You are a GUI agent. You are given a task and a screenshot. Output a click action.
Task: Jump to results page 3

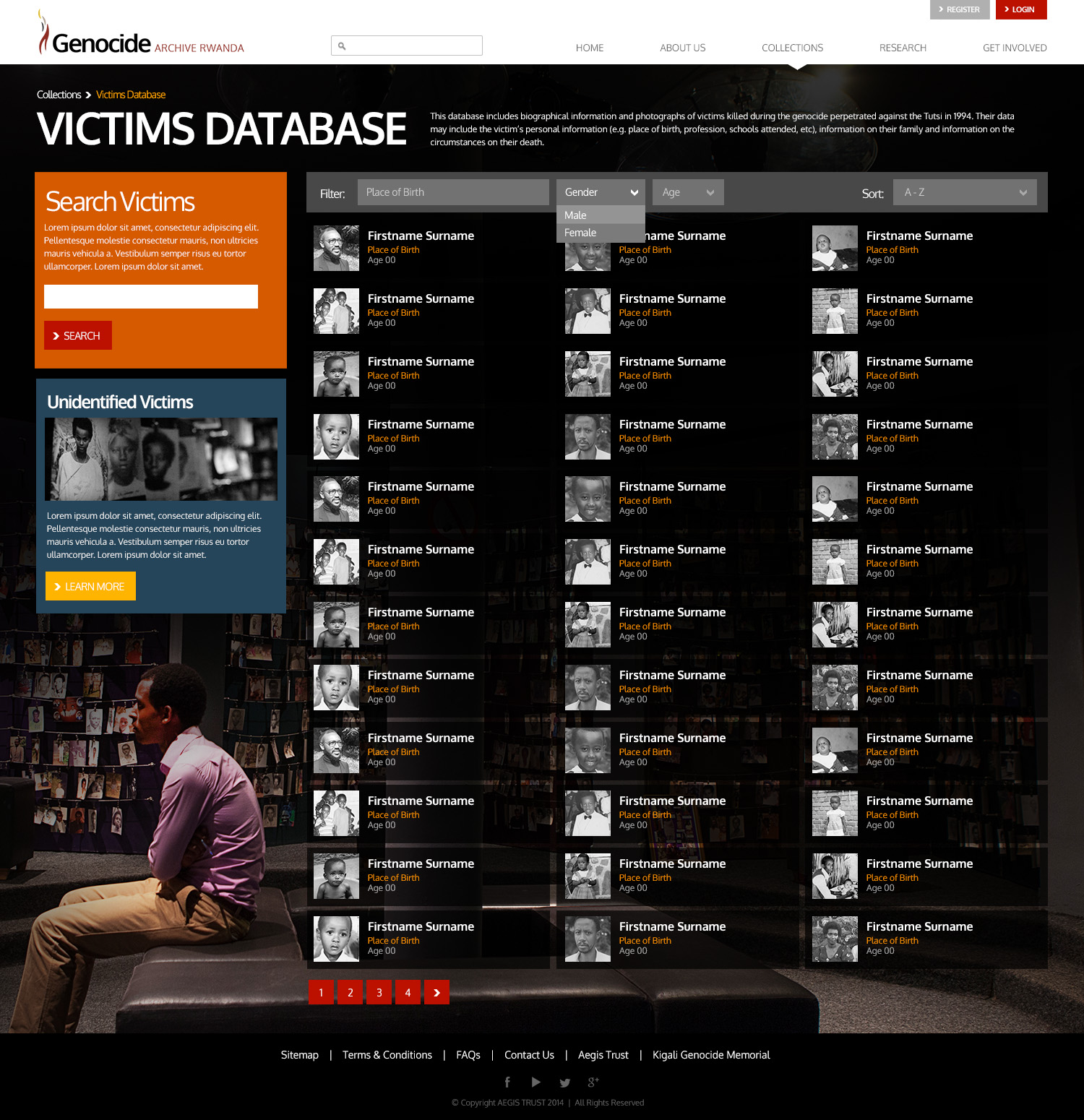tap(379, 992)
